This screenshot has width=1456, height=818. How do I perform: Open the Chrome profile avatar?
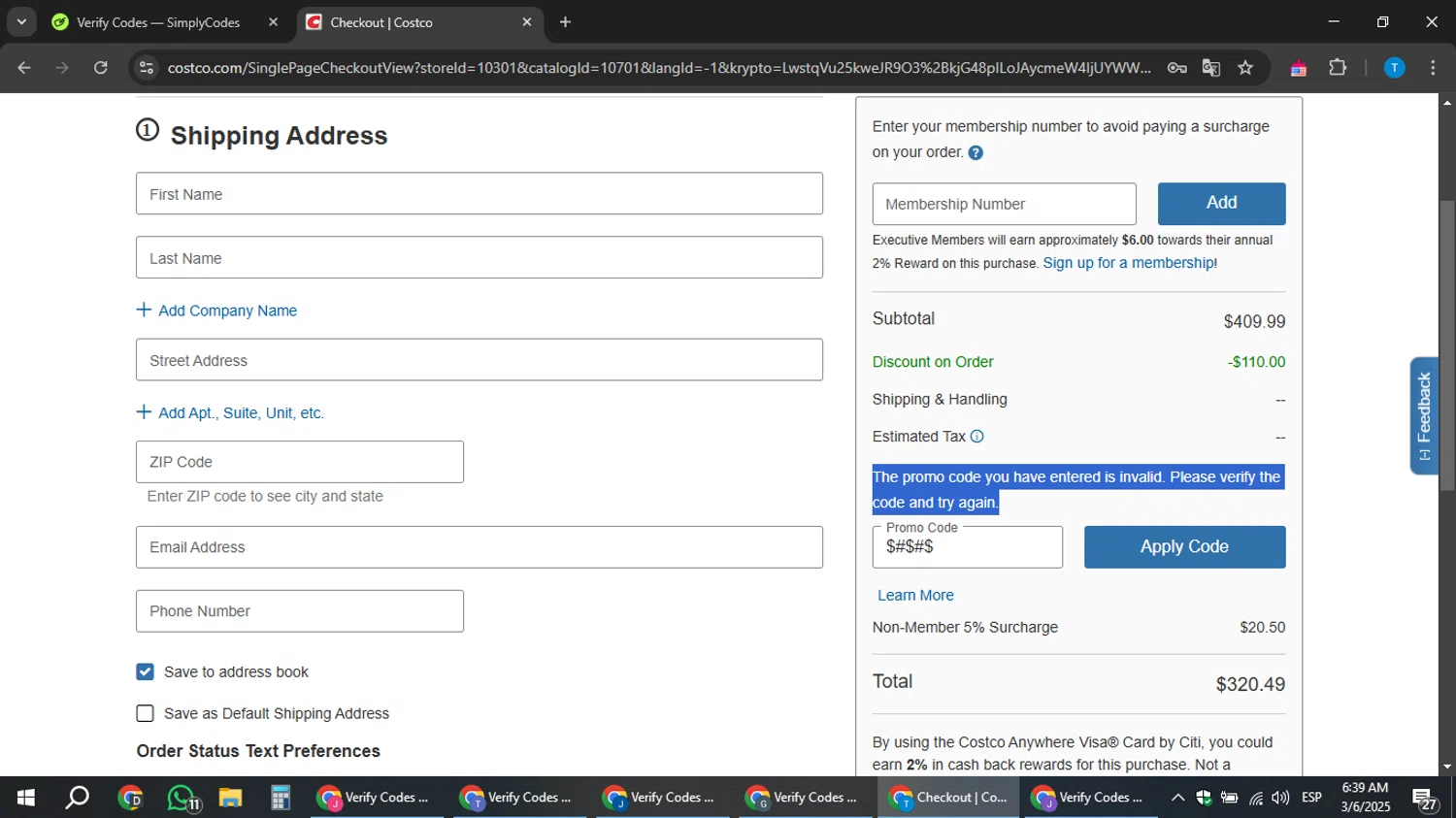tap(1394, 68)
